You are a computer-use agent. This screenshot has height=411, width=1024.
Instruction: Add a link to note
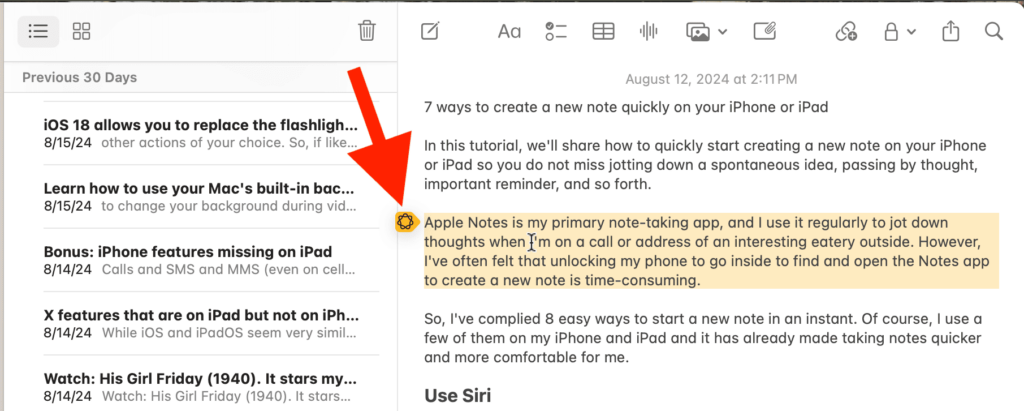846,31
